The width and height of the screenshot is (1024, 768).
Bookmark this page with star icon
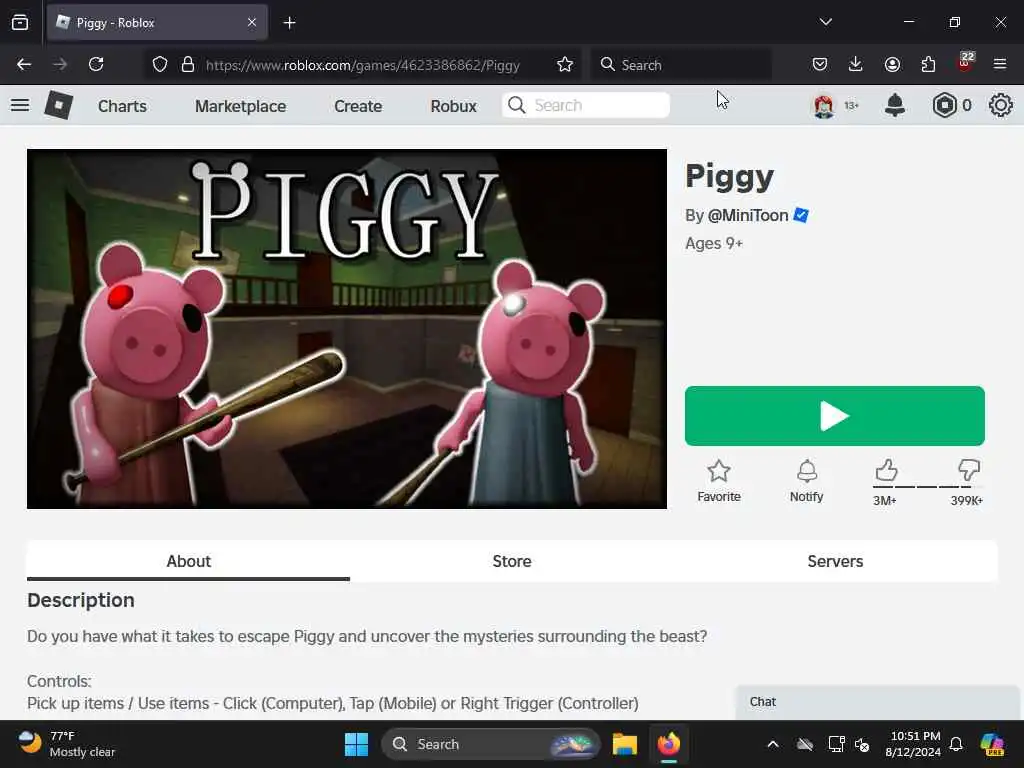[x=565, y=64]
